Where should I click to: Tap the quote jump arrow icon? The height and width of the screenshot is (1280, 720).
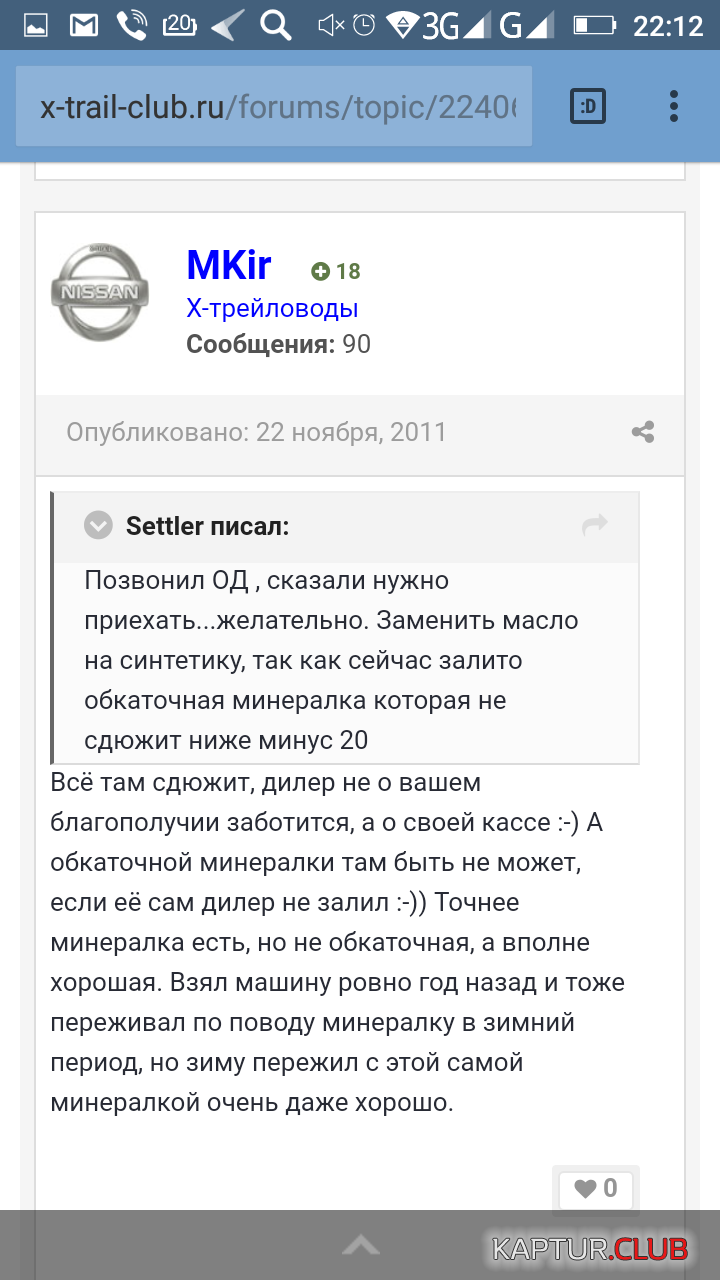(595, 525)
